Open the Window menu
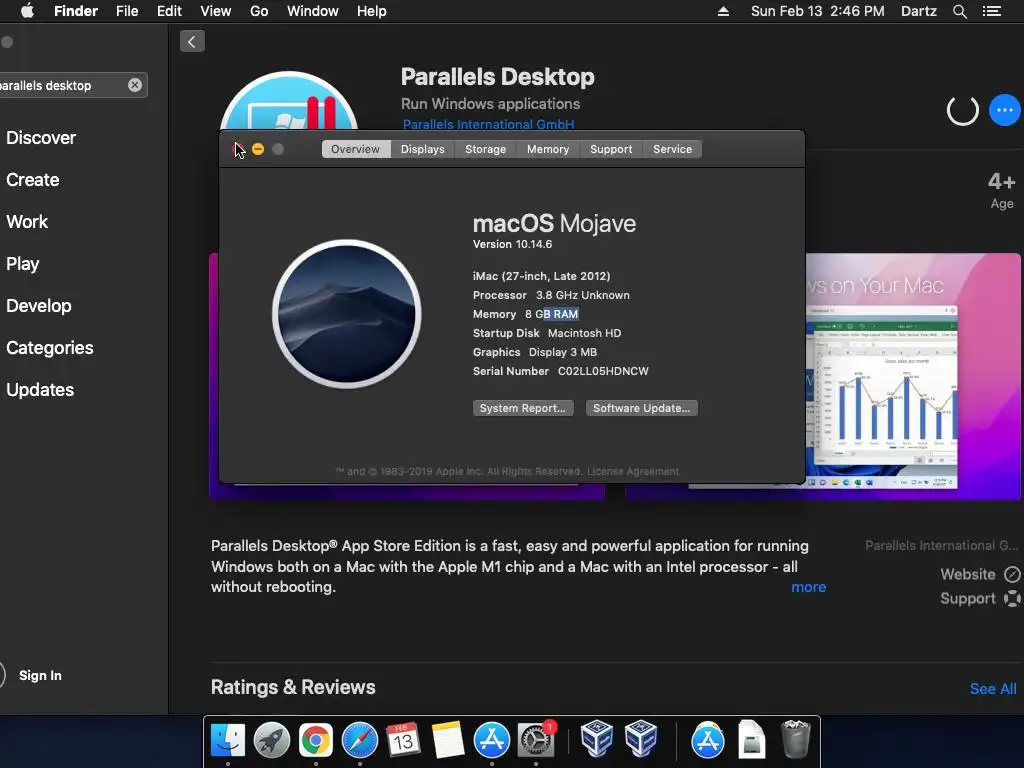Screen dimensions: 1024x768 [x=313, y=11]
